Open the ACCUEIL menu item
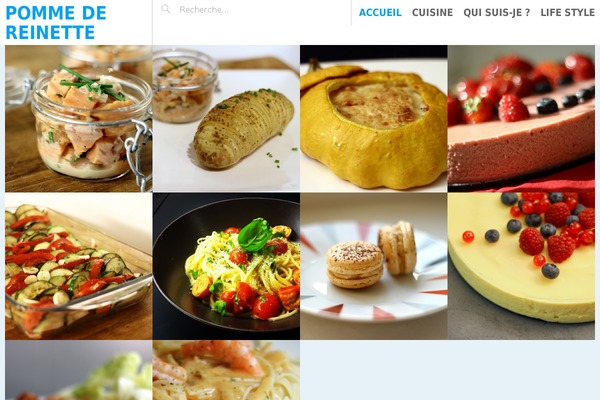Viewport: 600px width, 400px height. coord(380,12)
